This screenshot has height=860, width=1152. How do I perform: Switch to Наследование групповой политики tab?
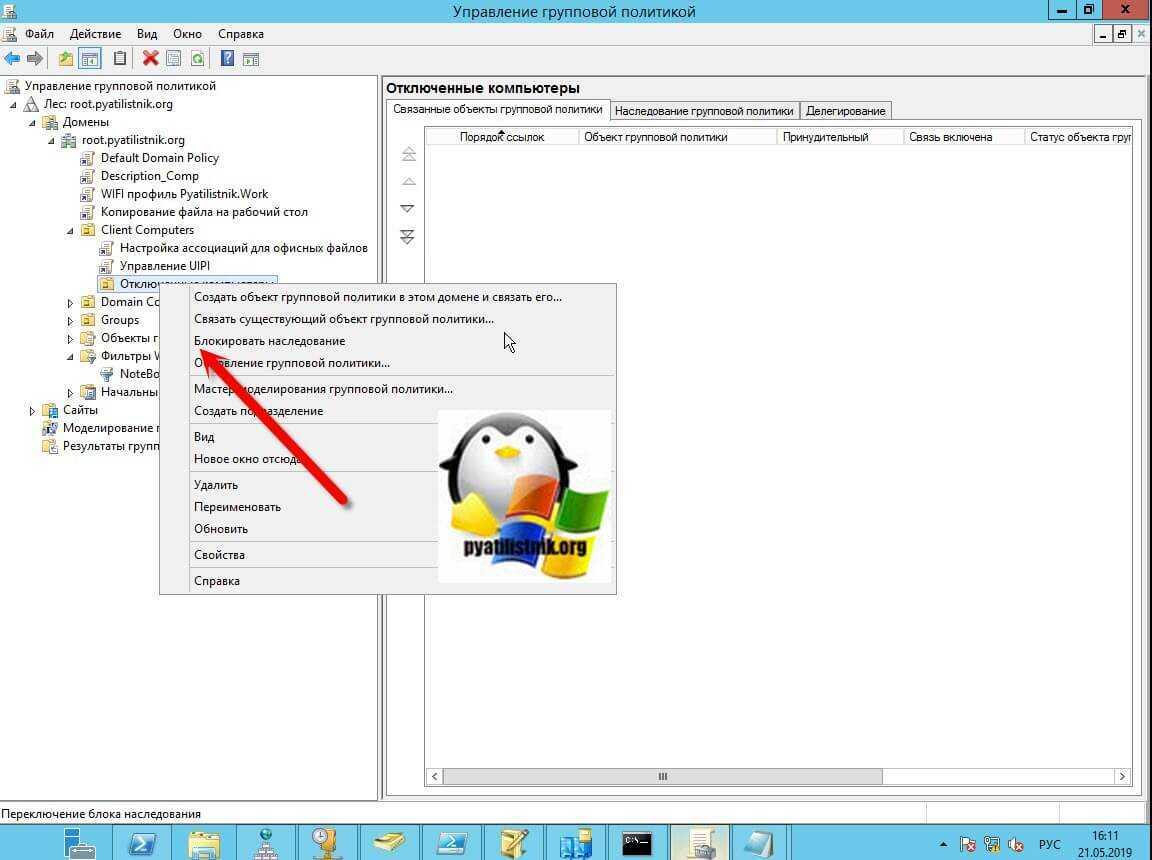(704, 111)
